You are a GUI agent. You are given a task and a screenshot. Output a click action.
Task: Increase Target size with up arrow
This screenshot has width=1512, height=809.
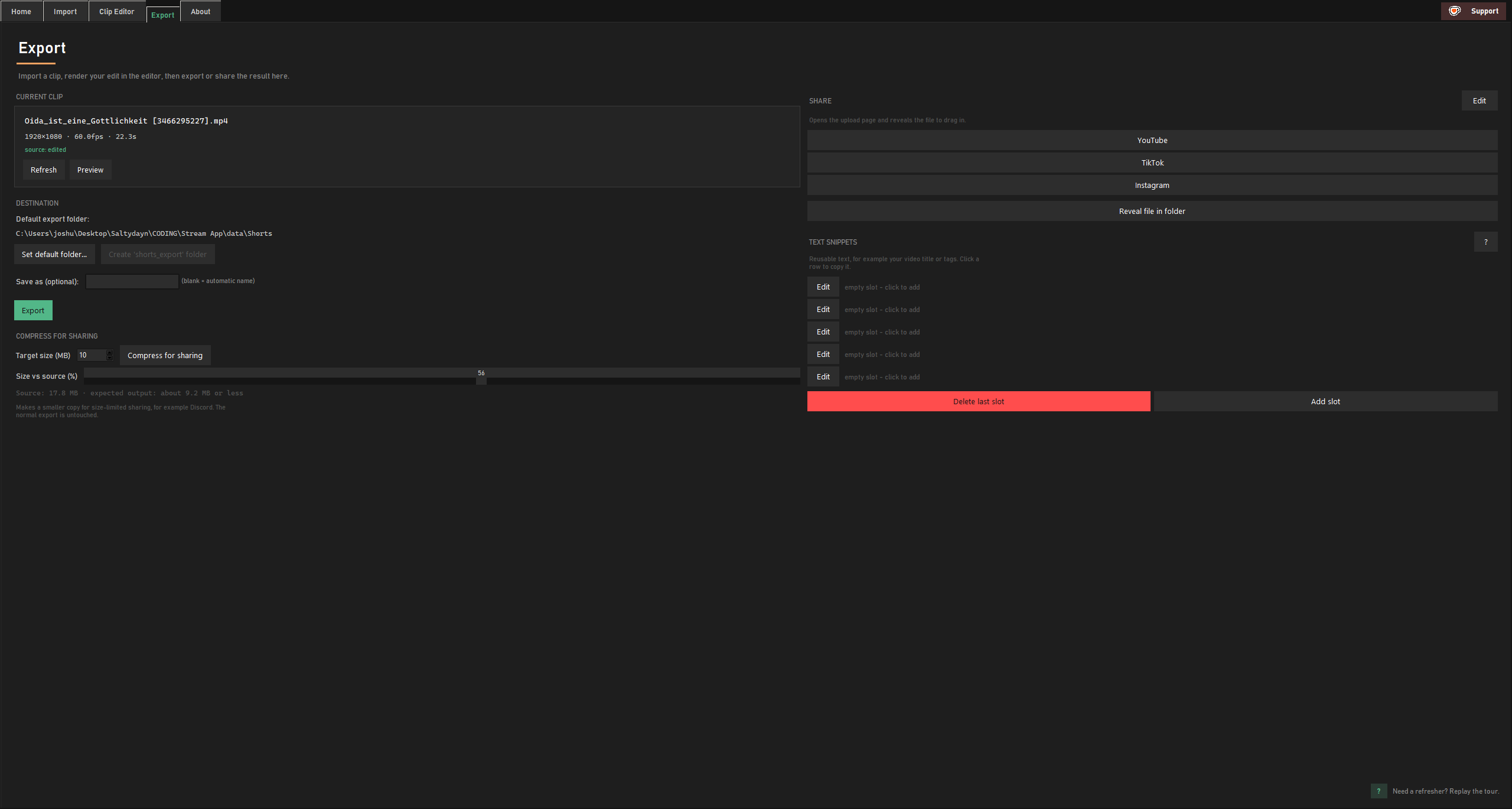click(109, 352)
